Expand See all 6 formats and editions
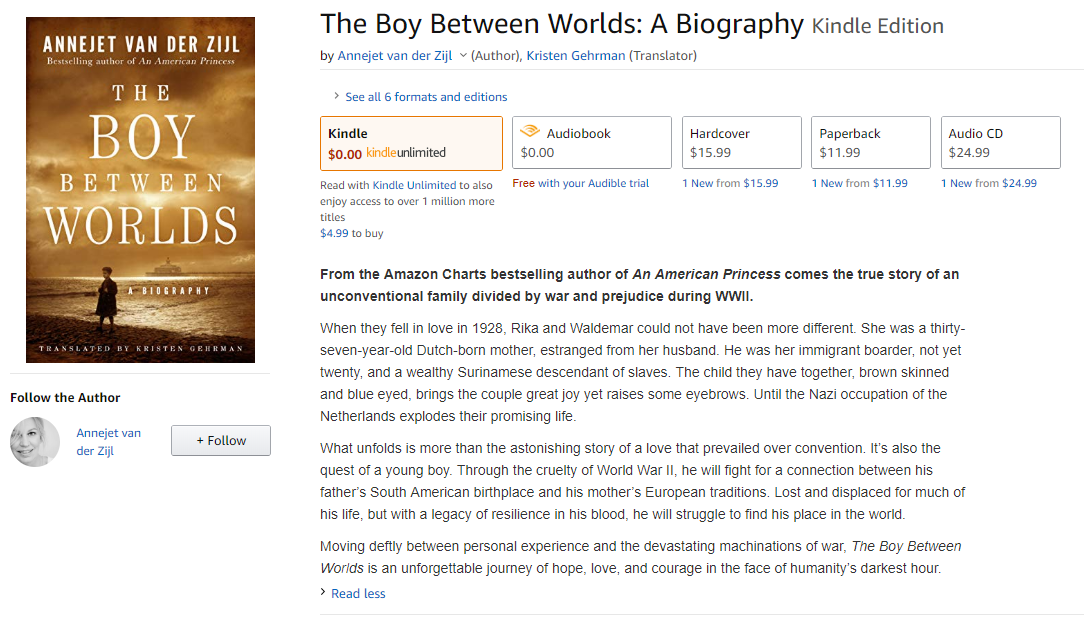 425,97
